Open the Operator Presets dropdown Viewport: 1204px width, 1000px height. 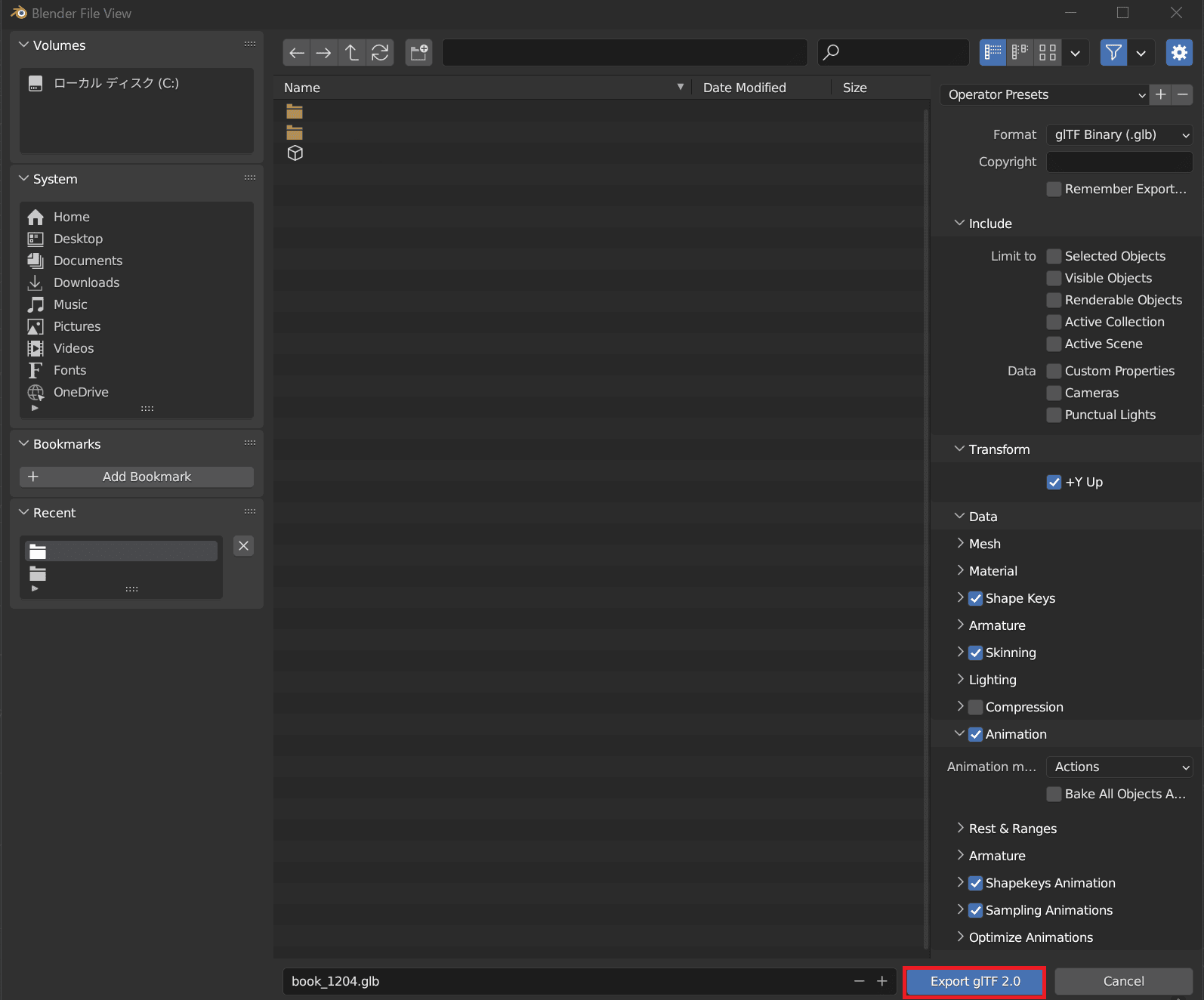coord(1045,94)
